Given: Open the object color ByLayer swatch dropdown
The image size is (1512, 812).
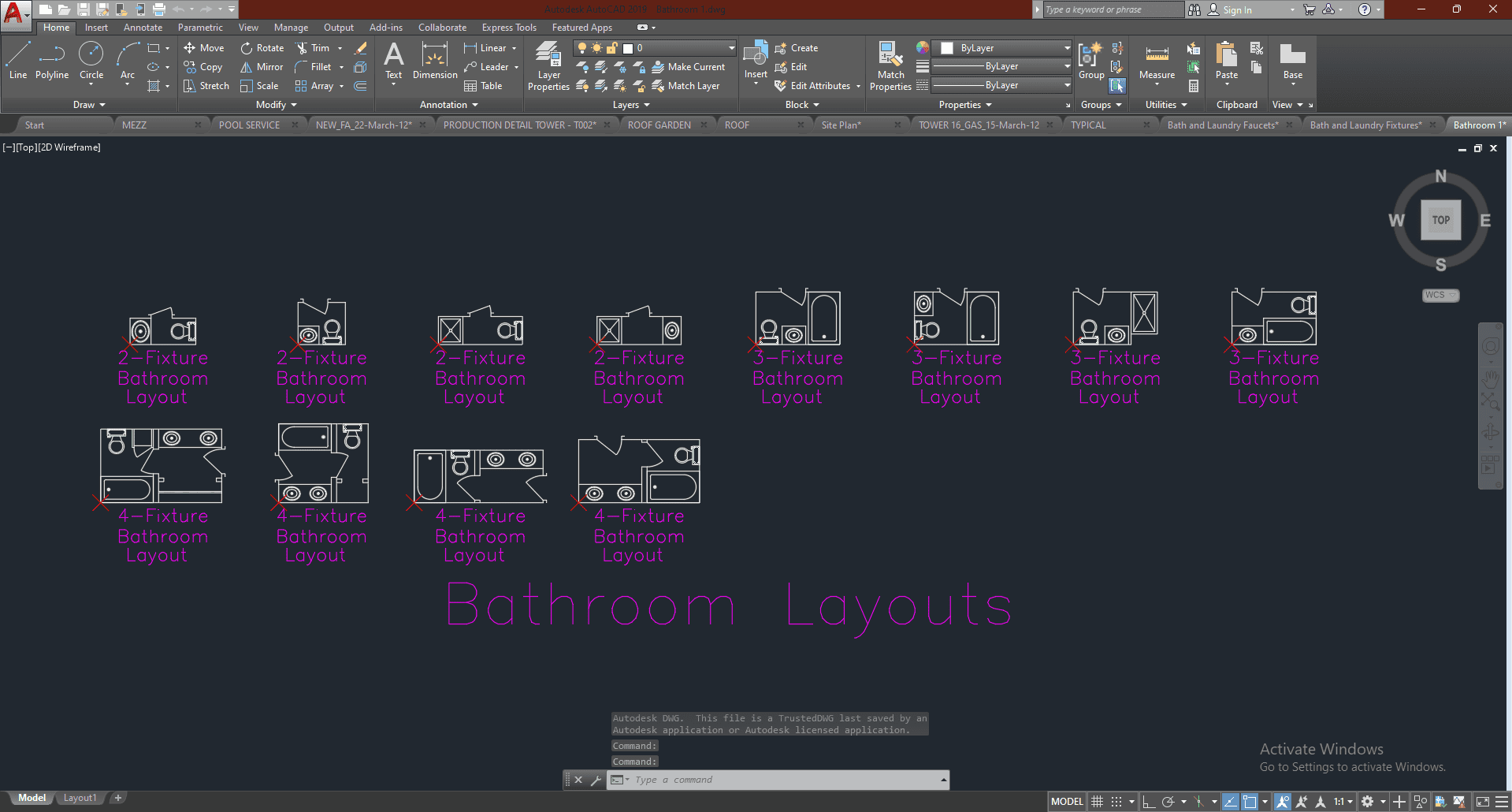Looking at the screenshot, I should (x=1067, y=48).
